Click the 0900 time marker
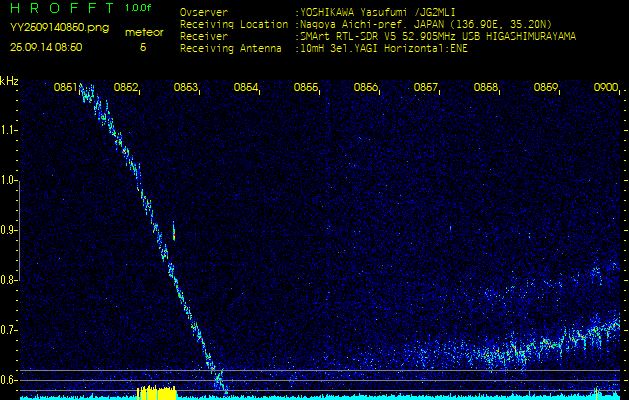The width and height of the screenshot is (629, 400). (605, 88)
